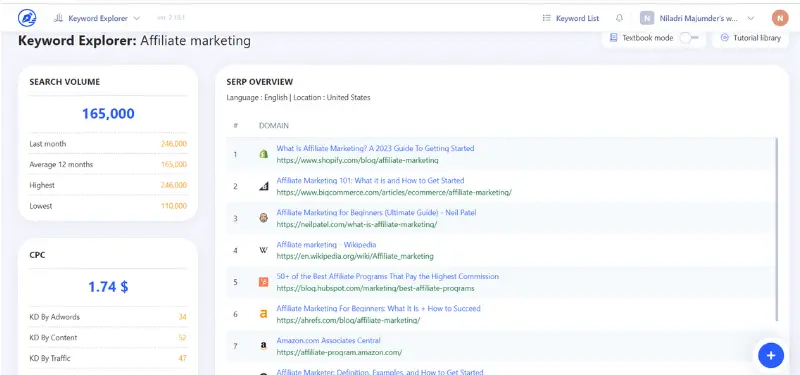
Task: Click the Textbook mode book icon
Action: tap(613, 38)
